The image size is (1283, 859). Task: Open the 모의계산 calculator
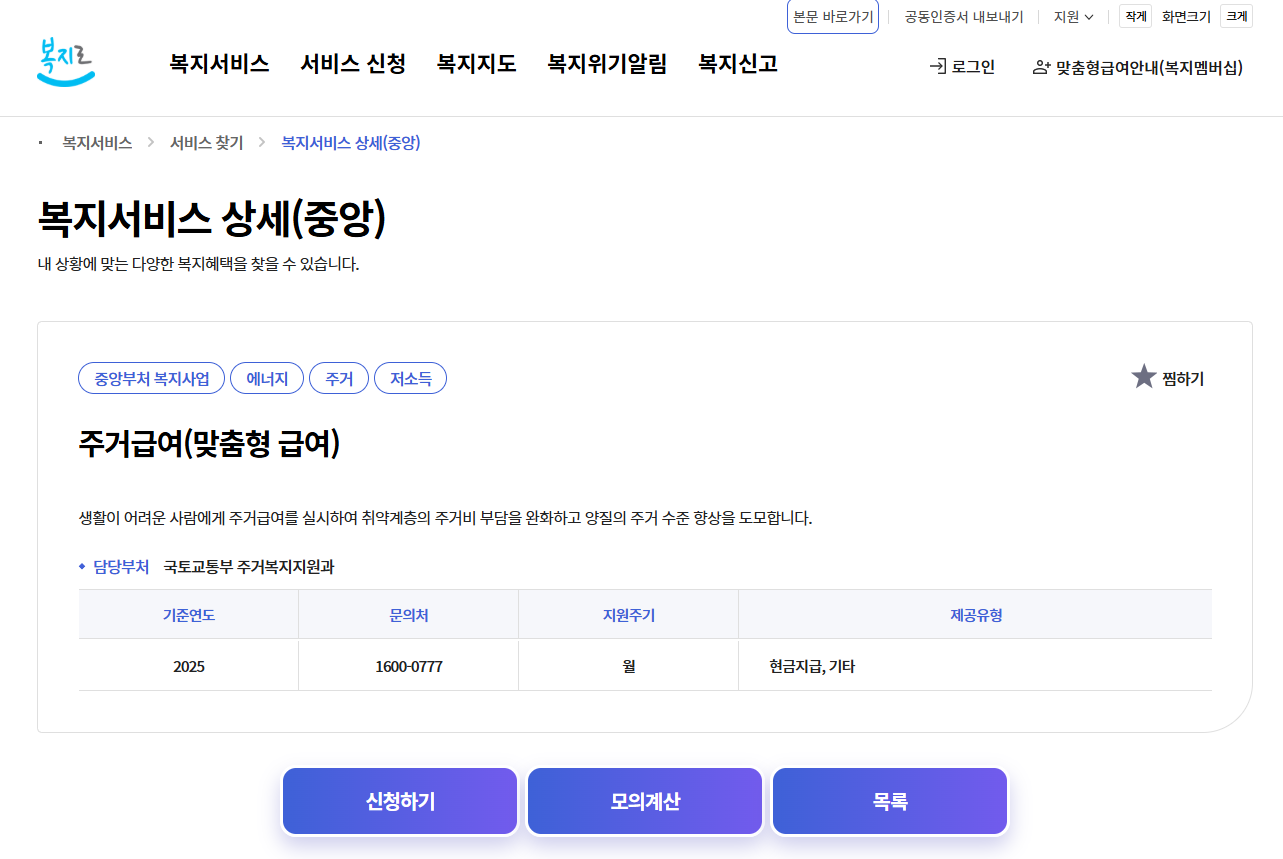[644, 800]
